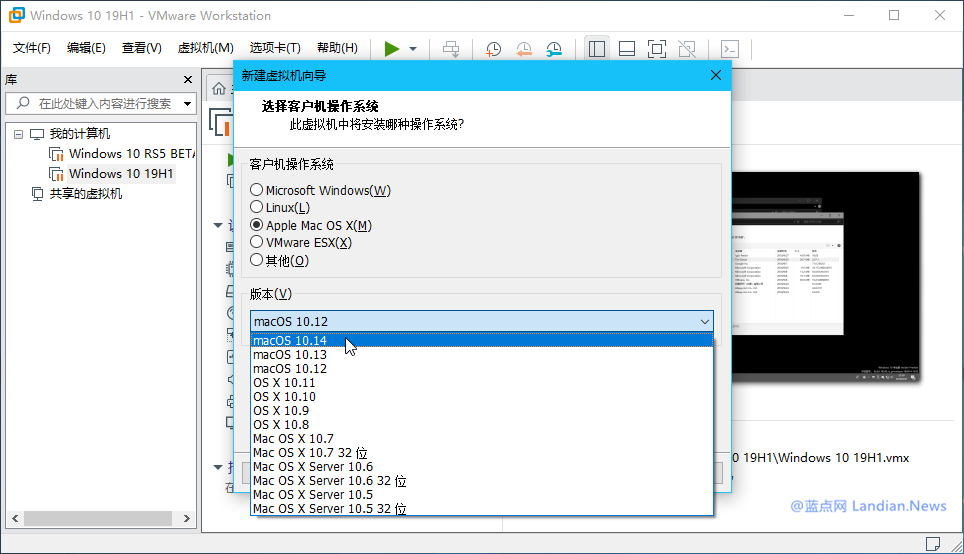
Task: Select Microsoft Windows radio button
Action: click(x=256, y=190)
